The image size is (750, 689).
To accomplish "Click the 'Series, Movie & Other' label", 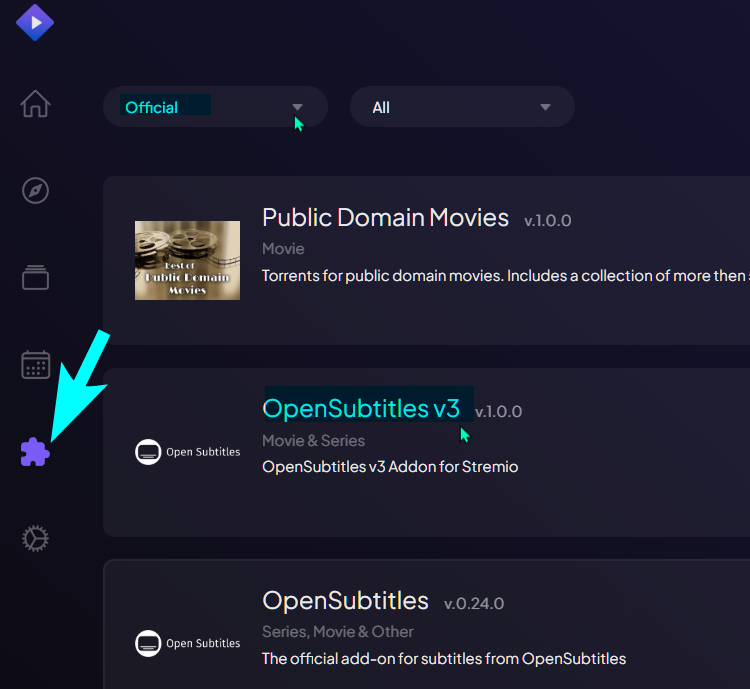I will pyautogui.click(x=338, y=632).
